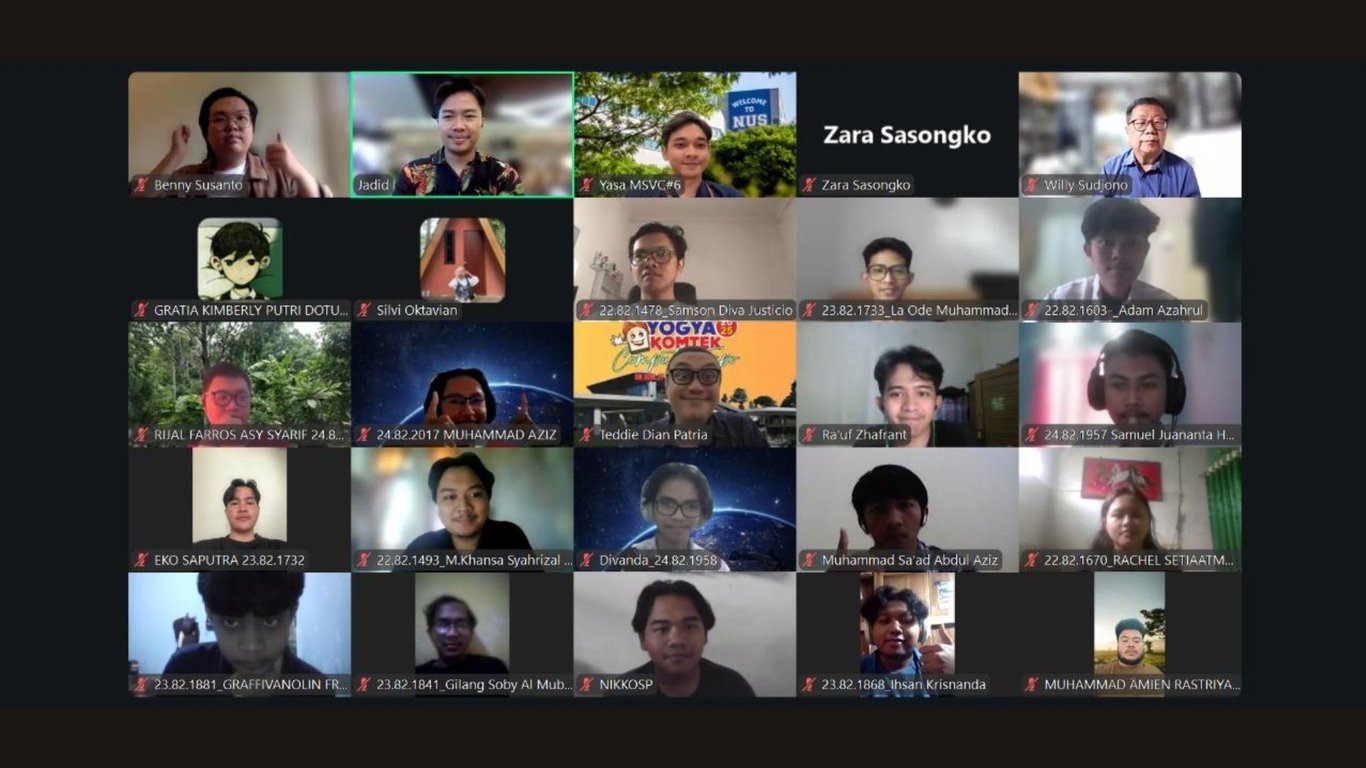Click the Zara Sasongko name placeholder tile
The width and height of the screenshot is (1366, 768).
tap(907, 134)
